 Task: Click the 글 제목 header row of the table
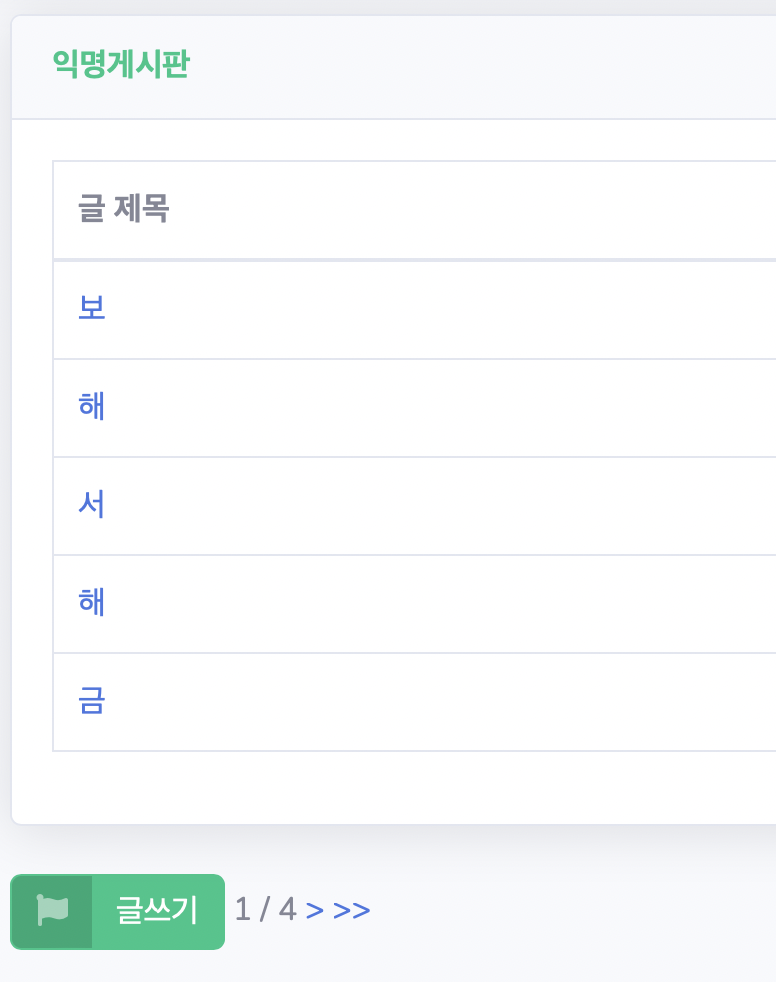(415, 210)
